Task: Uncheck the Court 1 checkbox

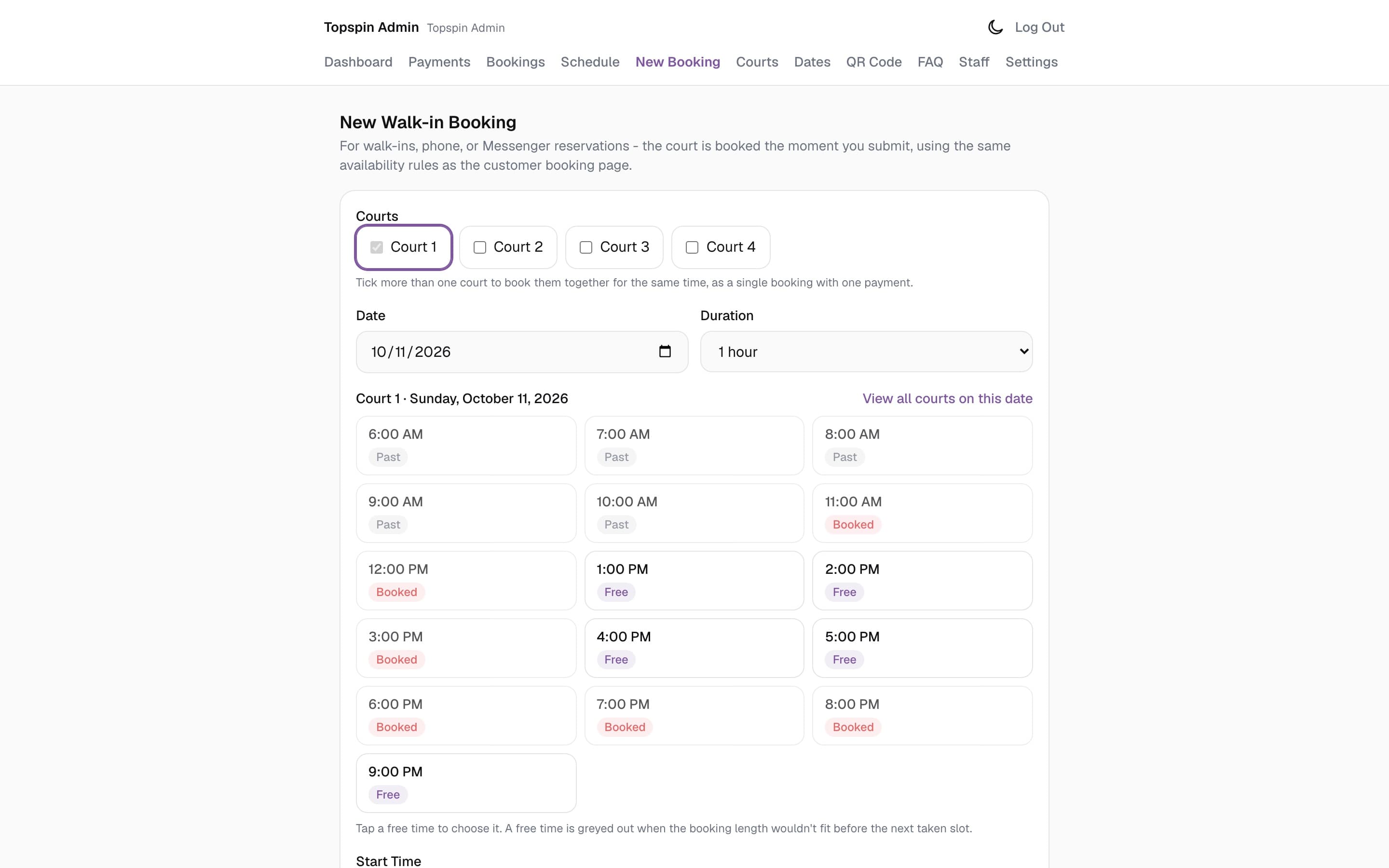Action: click(x=377, y=247)
